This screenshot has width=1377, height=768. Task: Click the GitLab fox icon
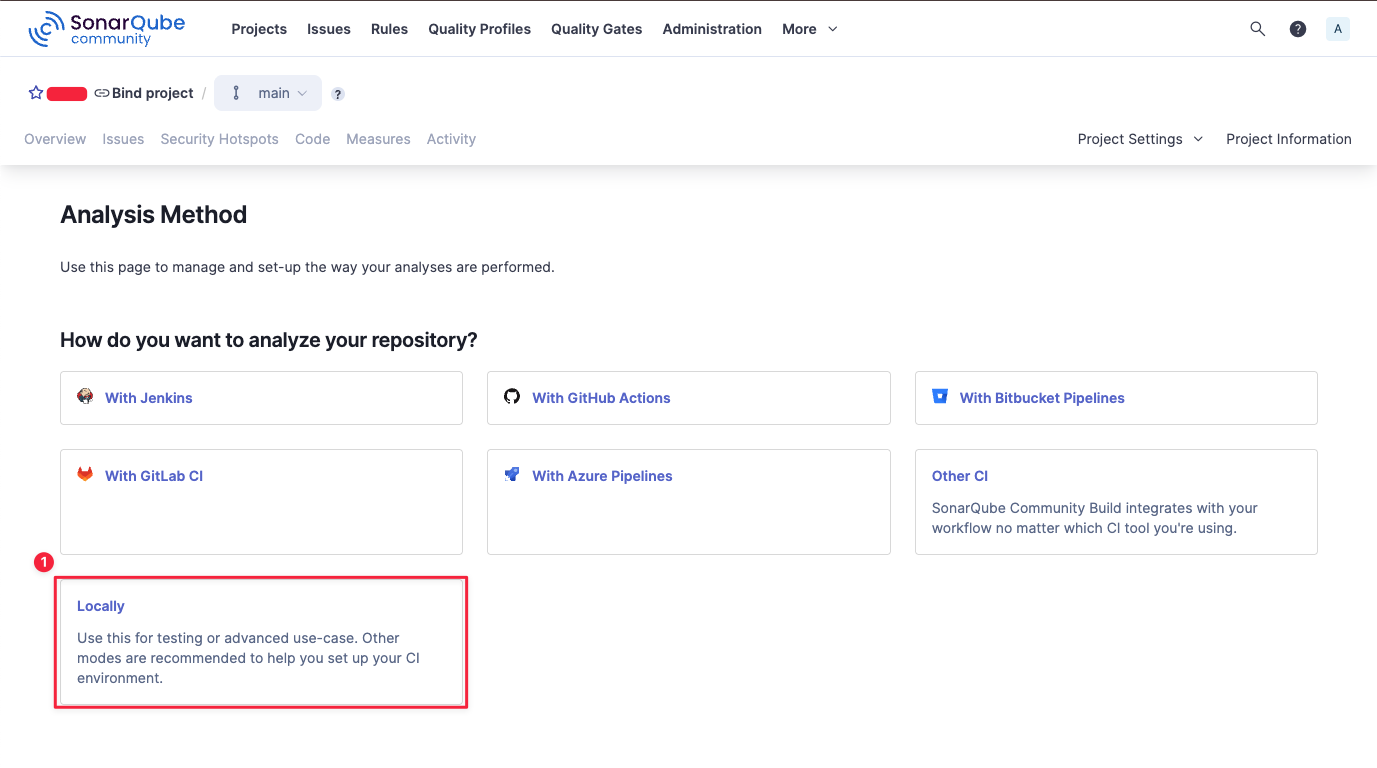[85, 475]
